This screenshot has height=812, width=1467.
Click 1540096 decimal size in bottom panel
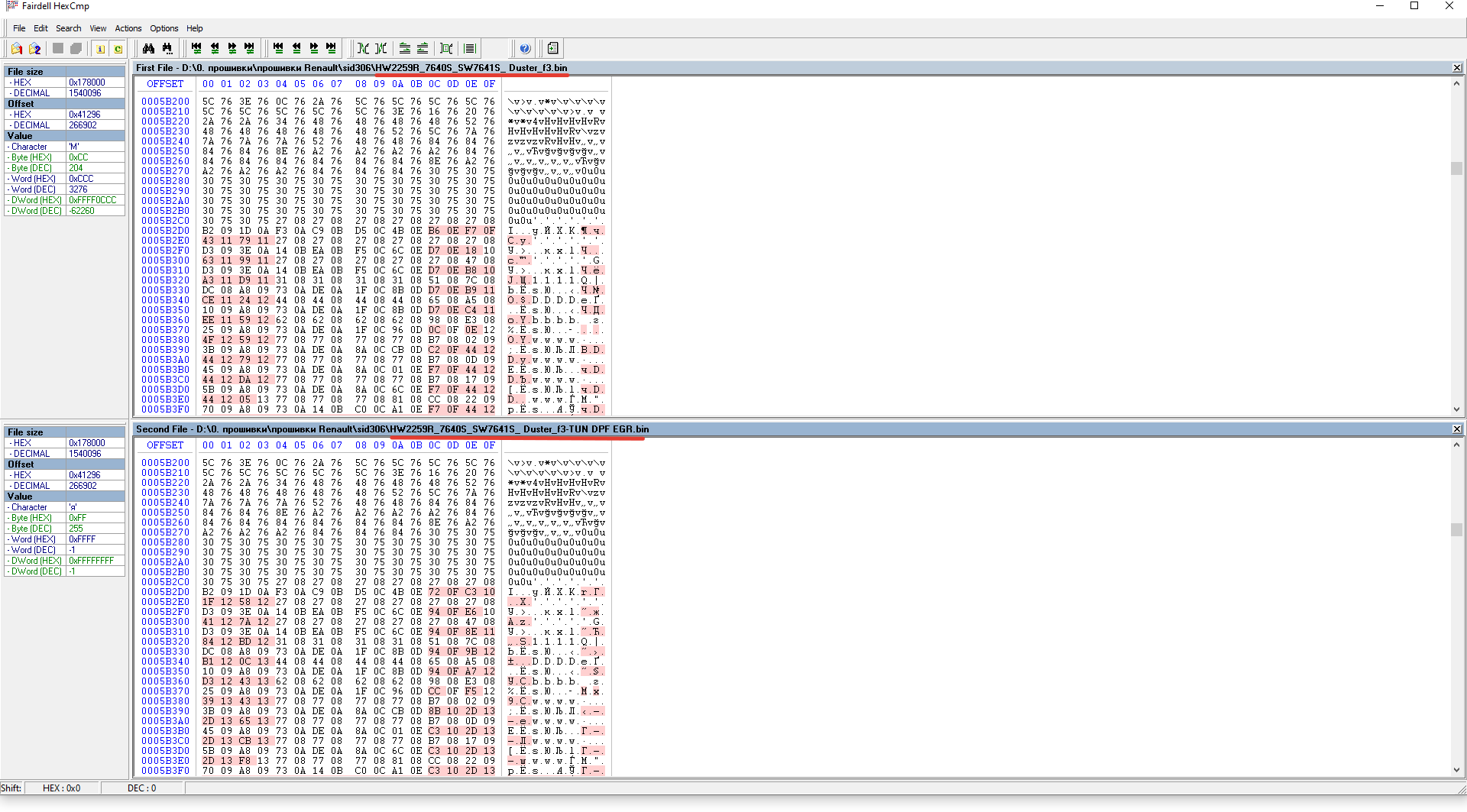[x=96, y=454]
